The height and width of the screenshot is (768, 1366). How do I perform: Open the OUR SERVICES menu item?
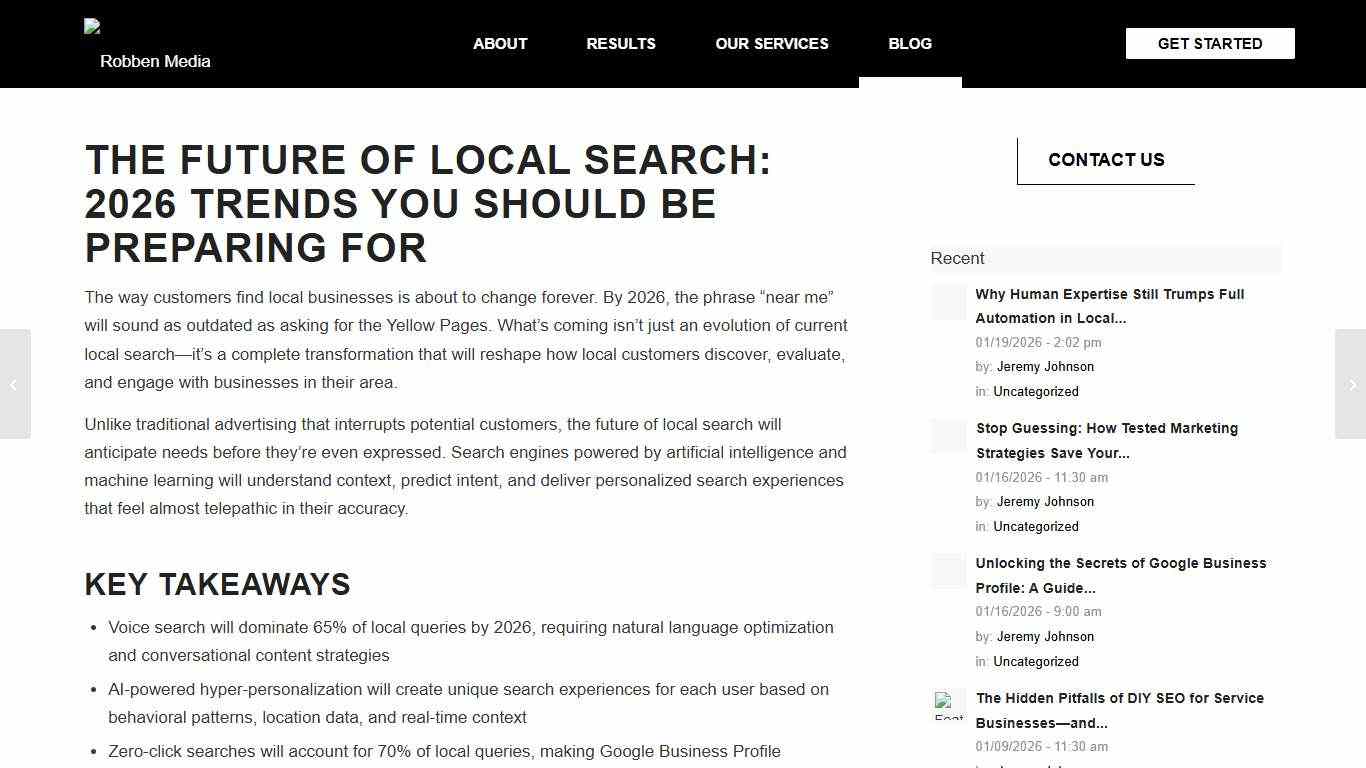[x=772, y=43]
